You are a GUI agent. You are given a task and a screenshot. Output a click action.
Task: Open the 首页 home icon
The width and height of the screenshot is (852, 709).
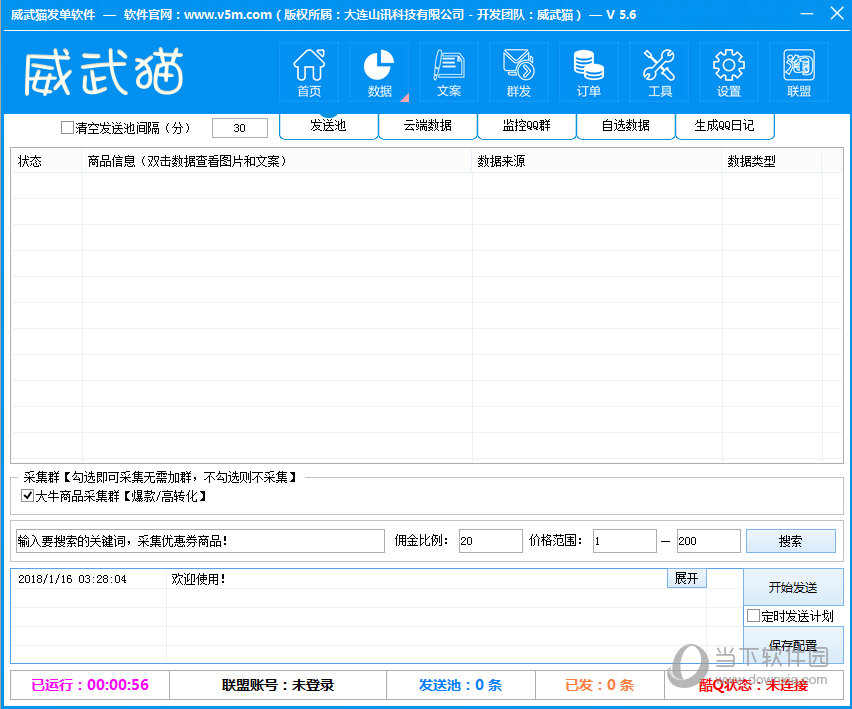pyautogui.click(x=309, y=73)
